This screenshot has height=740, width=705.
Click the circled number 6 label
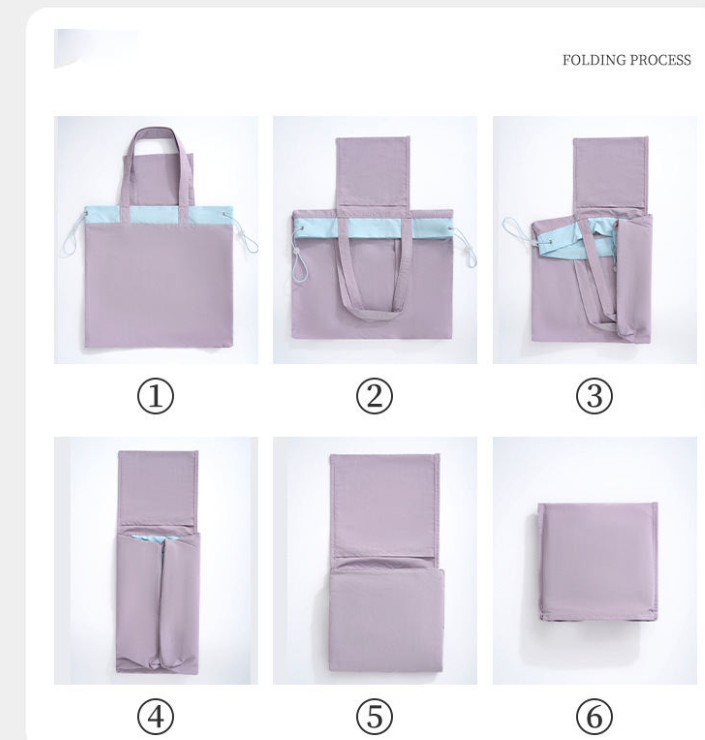595,717
